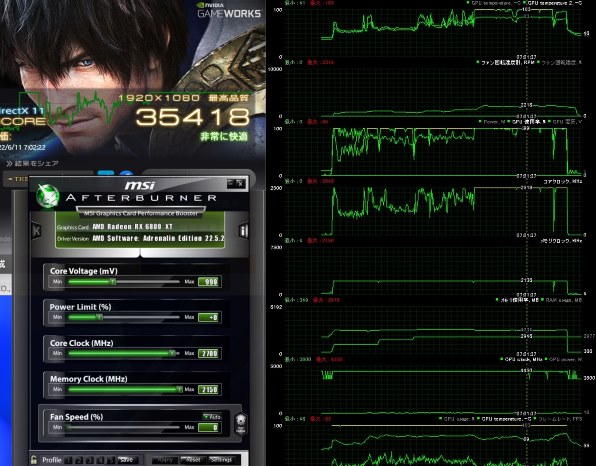Click the Memory Clock (MHz) label

(89, 379)
